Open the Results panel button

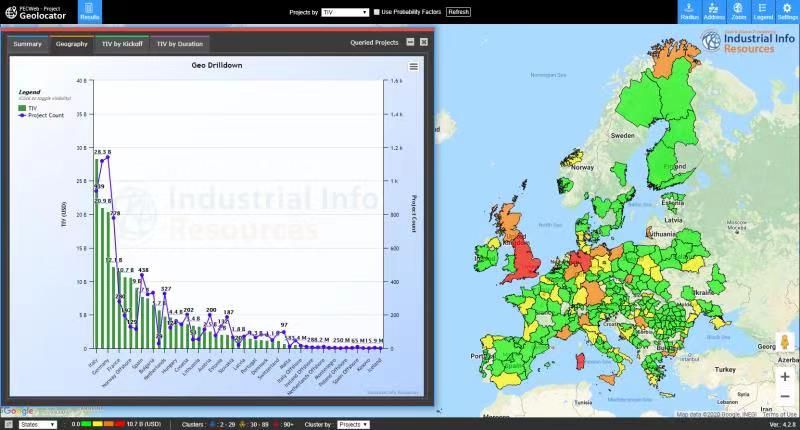[x=89, y=12]
